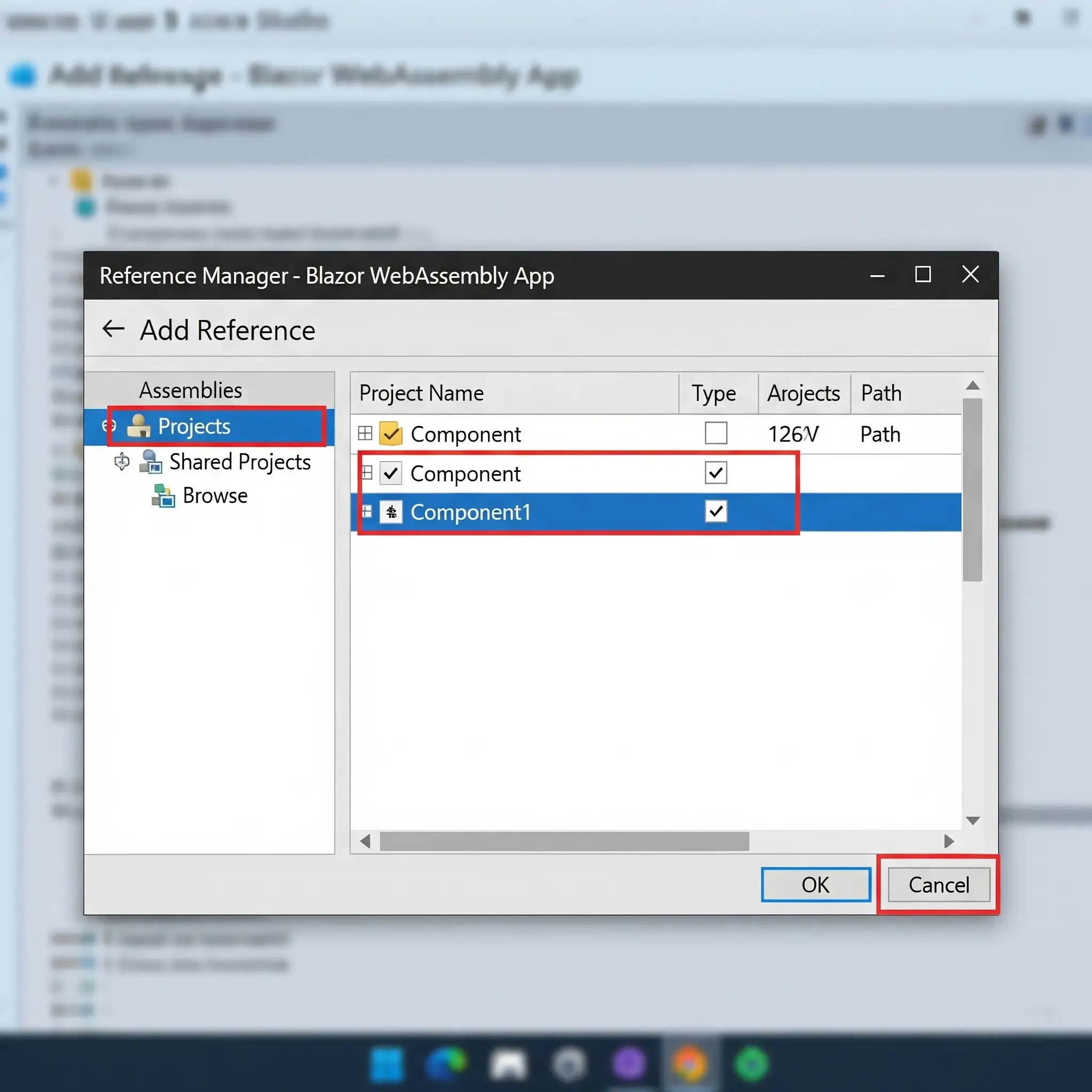
Task: Click the Projects folder icon
Action: tap(139, 426)
